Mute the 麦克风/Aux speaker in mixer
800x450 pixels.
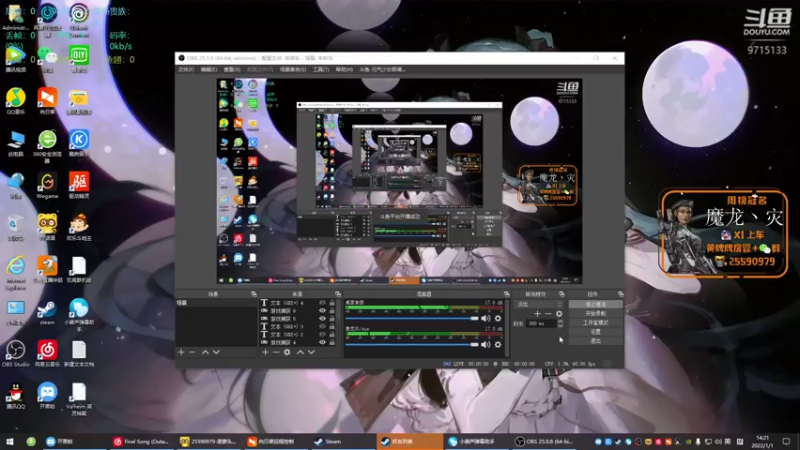click(485, 345)
